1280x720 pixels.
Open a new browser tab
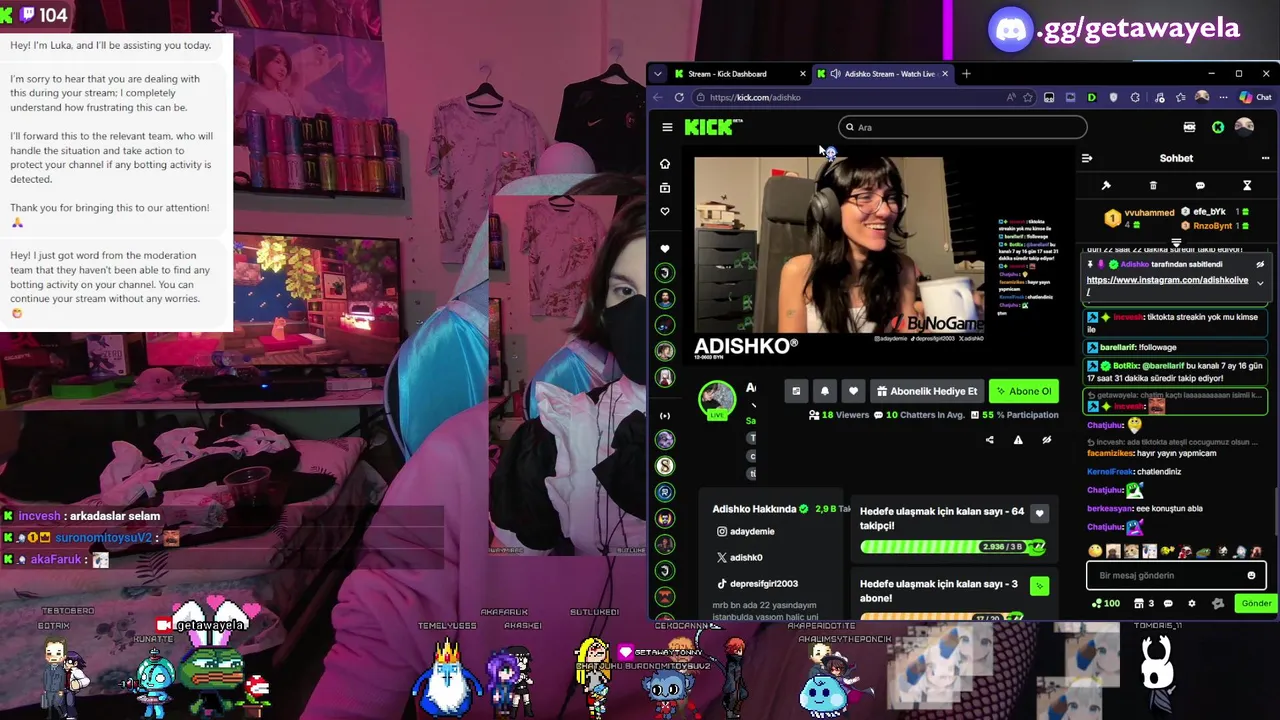tap(966, 74)
